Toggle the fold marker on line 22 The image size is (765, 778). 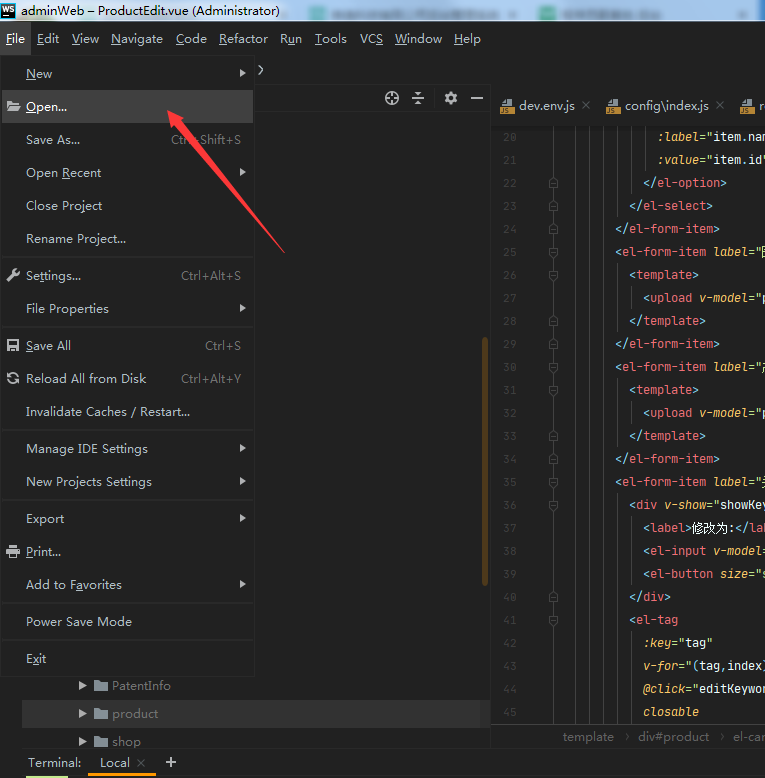[x=554, y=183]
